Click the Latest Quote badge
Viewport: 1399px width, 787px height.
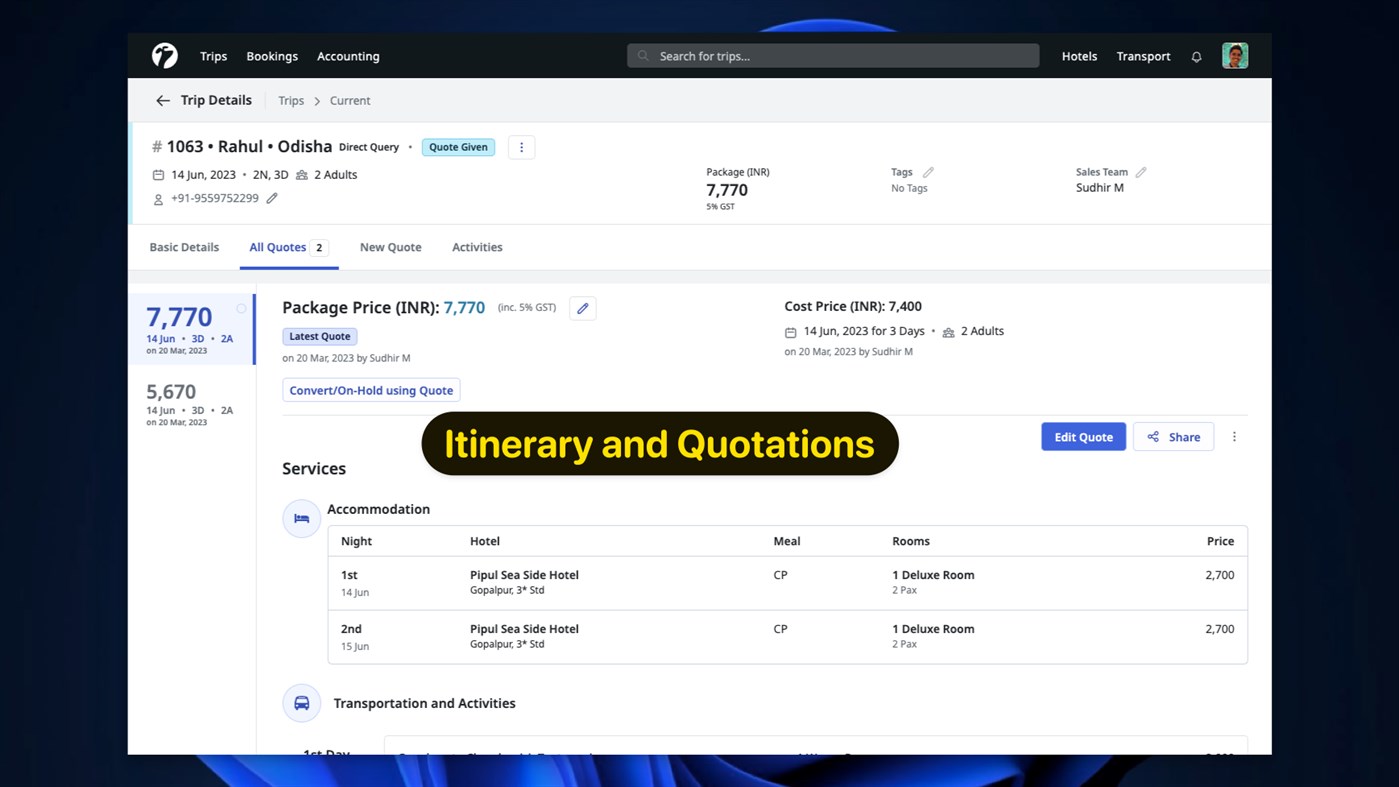click(320, 337)
